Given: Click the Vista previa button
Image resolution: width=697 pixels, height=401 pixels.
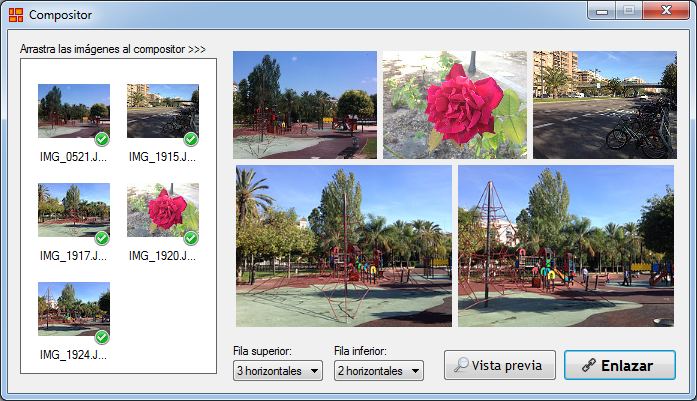Looking at the screenshot, I should (x=500, y=365).
